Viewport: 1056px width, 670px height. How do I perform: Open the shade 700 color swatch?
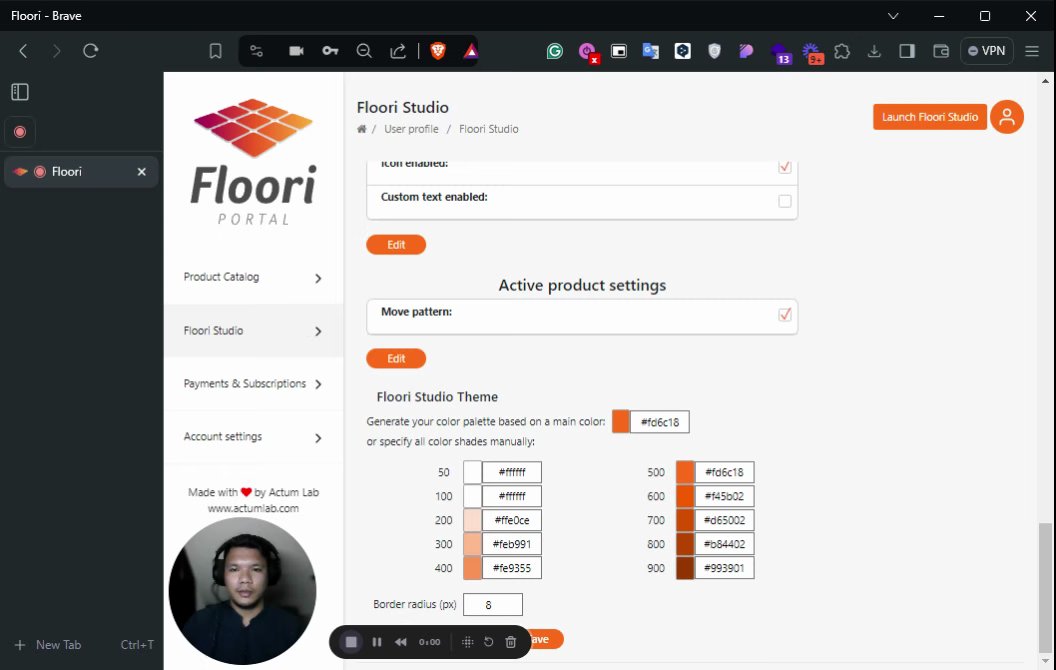685,520
